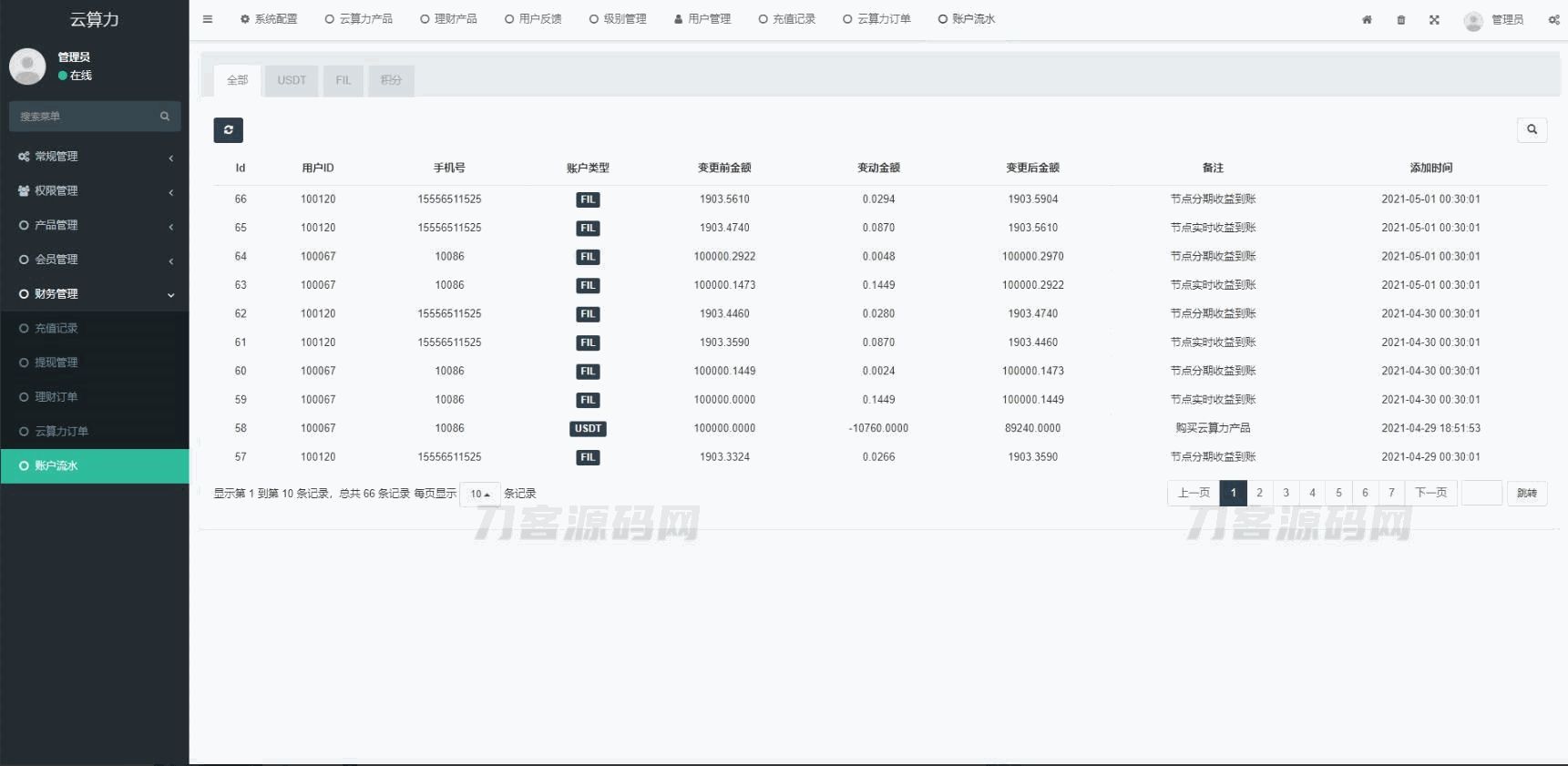Screen dimensions: 1568x766
Task: Toggle fullscreen with the expand icon
Action: (1434, 20)
